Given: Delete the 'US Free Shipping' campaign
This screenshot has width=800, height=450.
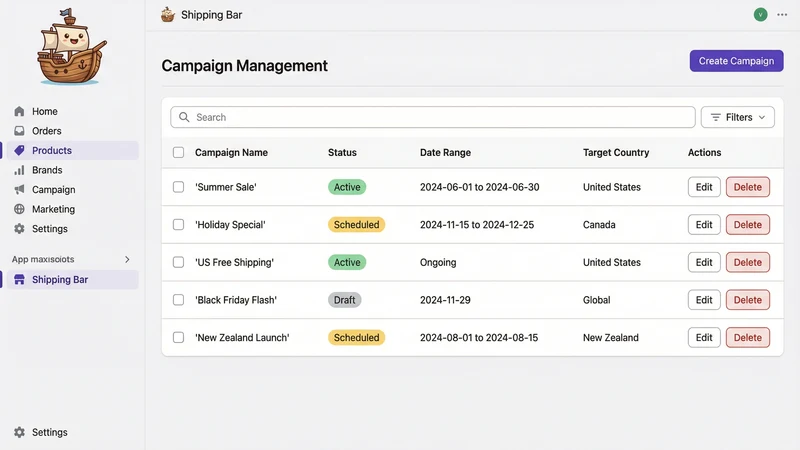Looking at the screenshot, I should [747, 262].
